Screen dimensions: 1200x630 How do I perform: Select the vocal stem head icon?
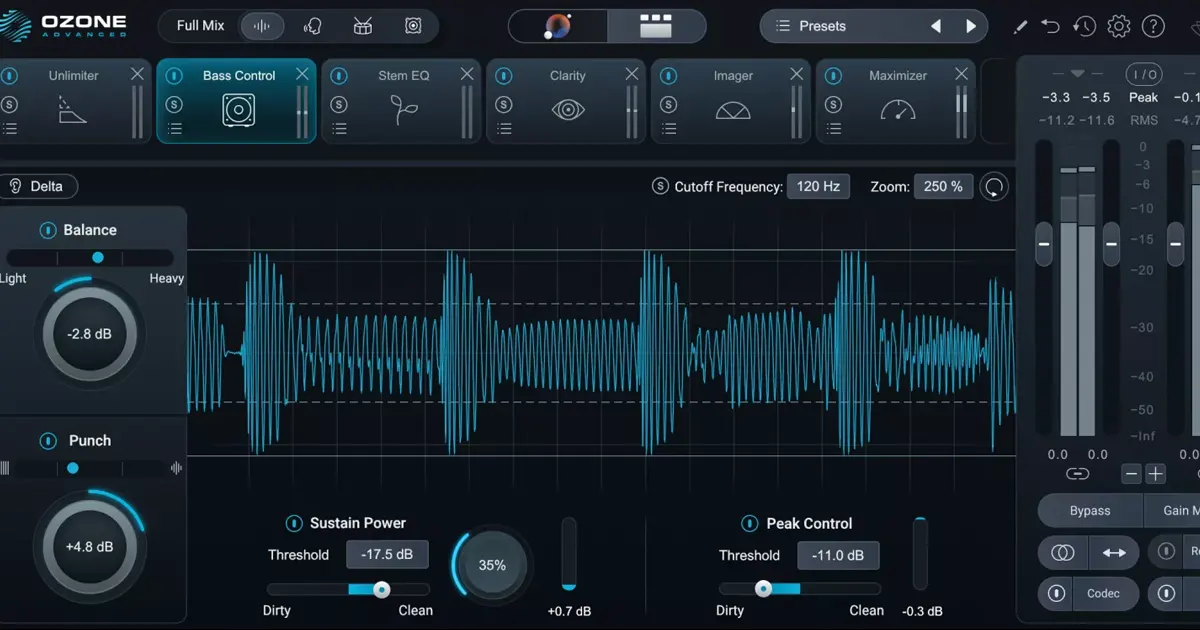click(x=313, y=26)
